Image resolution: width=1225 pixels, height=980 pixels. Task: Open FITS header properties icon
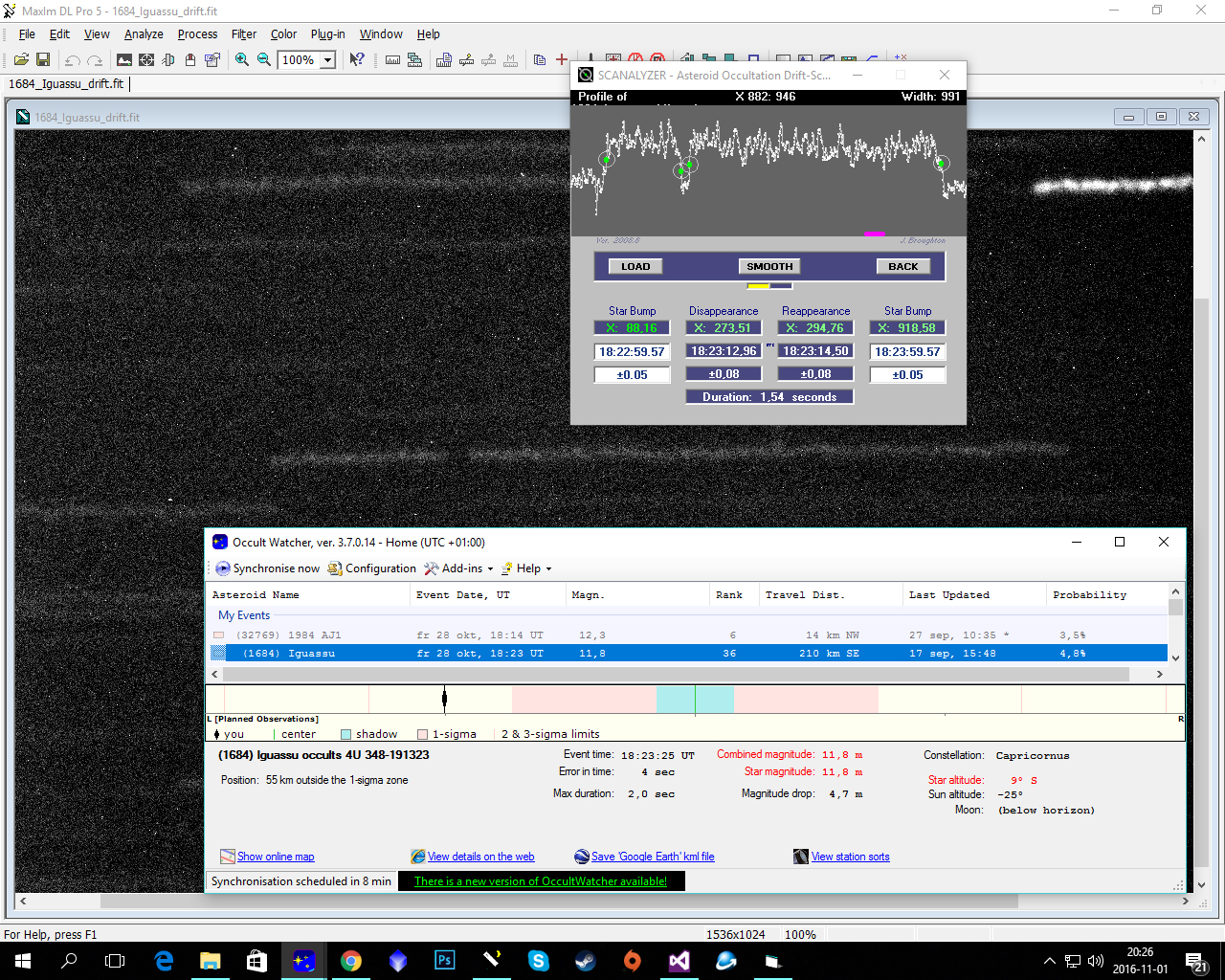tap(212, 59)
